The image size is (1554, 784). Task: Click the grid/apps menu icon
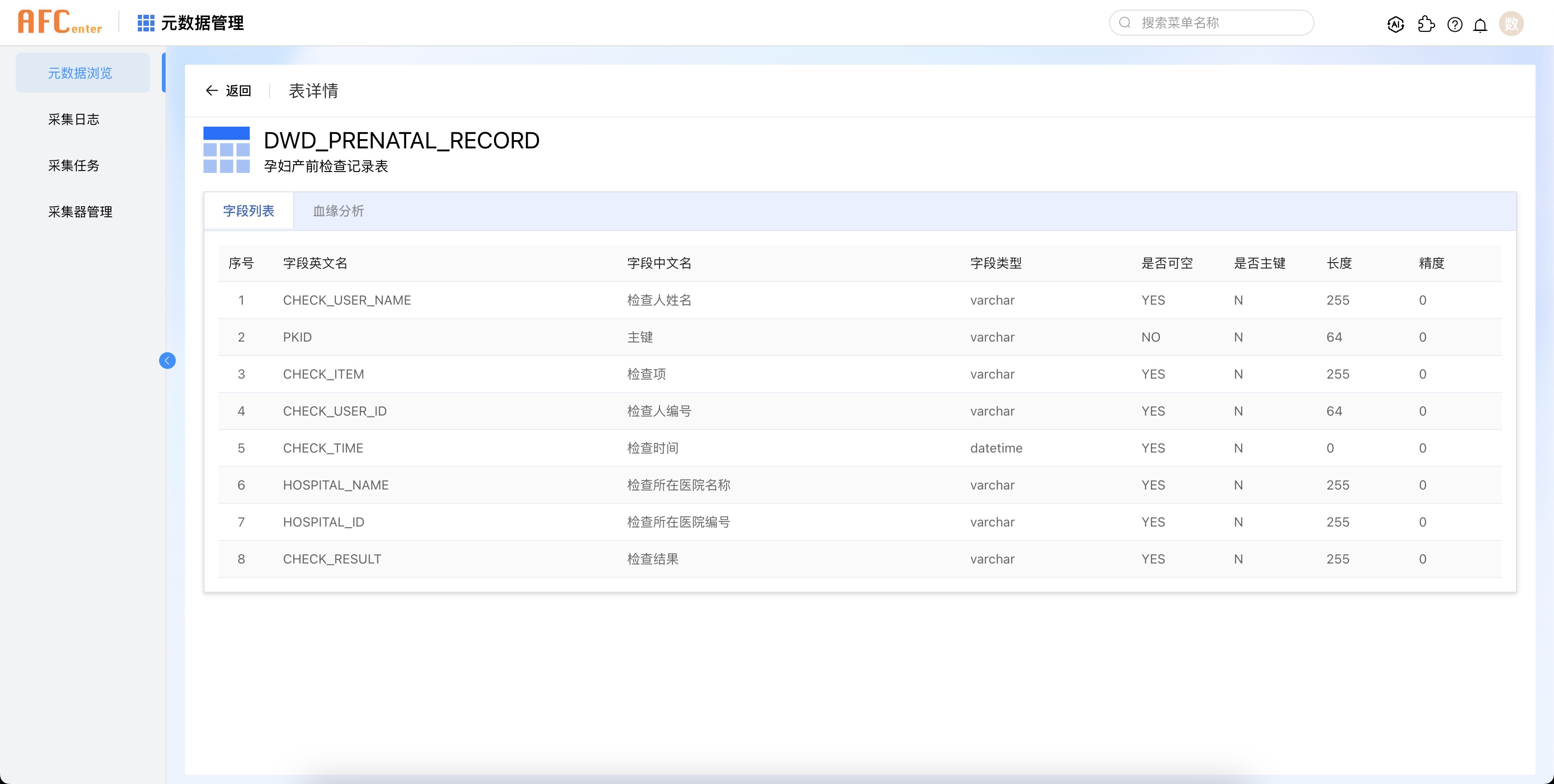[x=143, y=23]
